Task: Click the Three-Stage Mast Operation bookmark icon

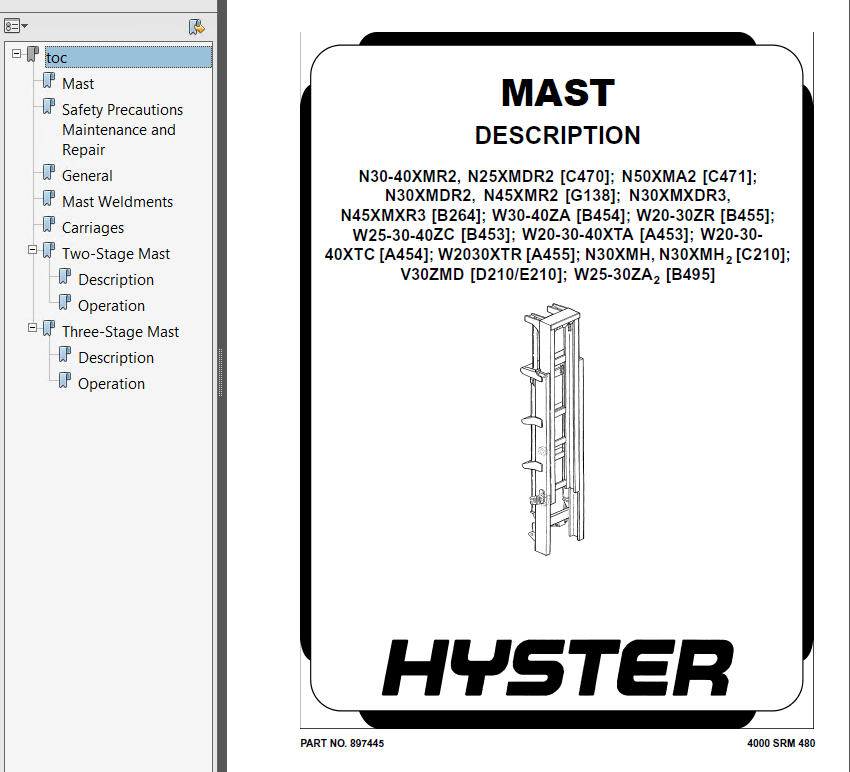Action: 65,381
